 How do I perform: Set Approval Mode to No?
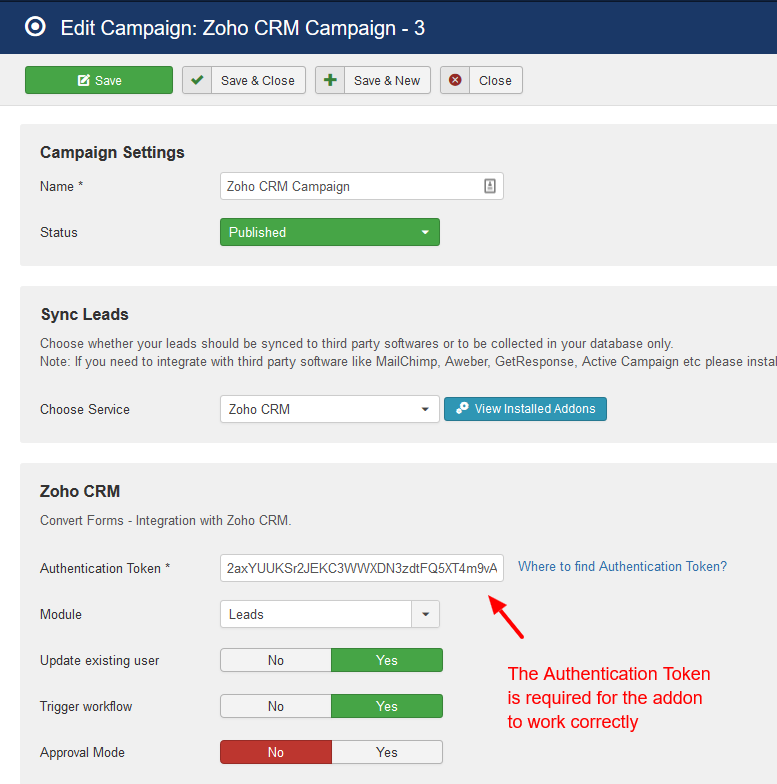pos(276,752)
